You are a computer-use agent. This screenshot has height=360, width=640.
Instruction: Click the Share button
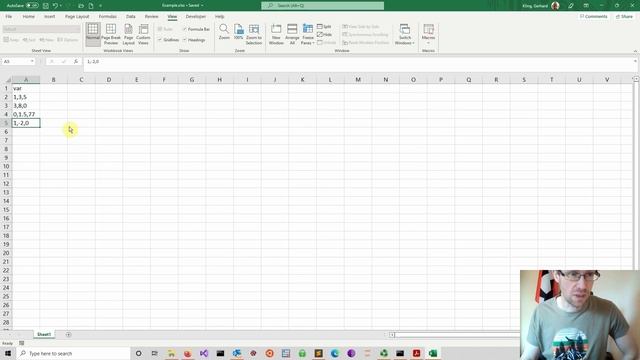tap(624, 17)
